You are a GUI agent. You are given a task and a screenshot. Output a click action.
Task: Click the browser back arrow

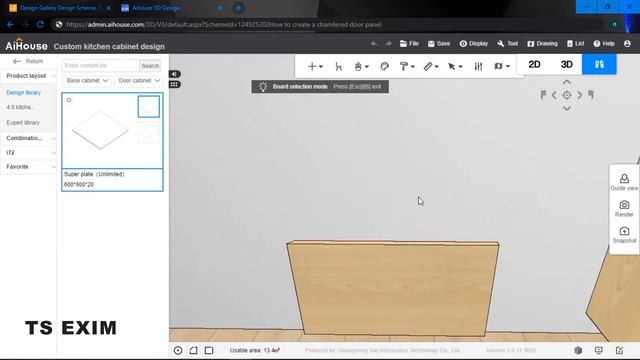coord(10,24)
